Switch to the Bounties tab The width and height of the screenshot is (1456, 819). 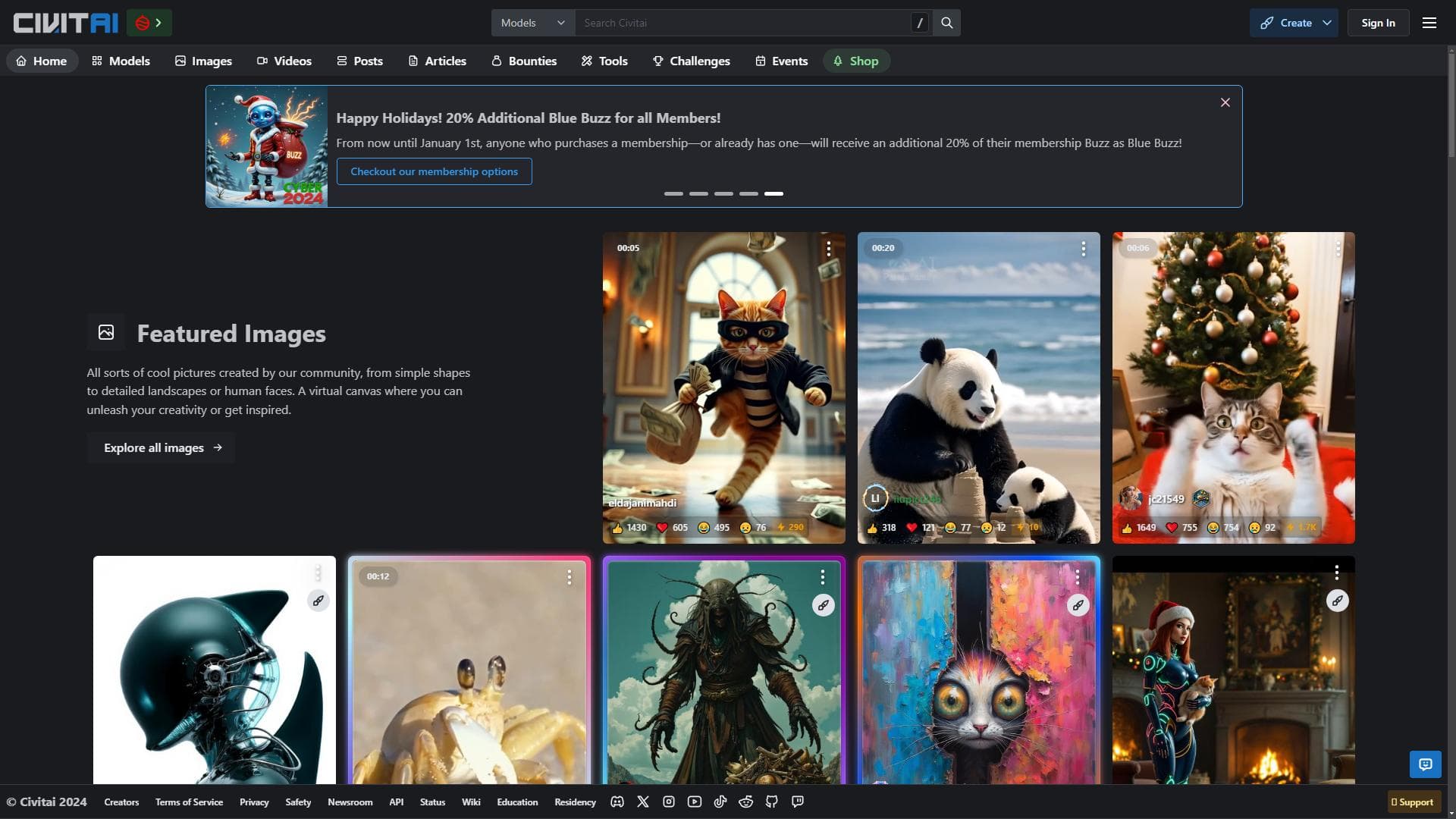point(524,61)
